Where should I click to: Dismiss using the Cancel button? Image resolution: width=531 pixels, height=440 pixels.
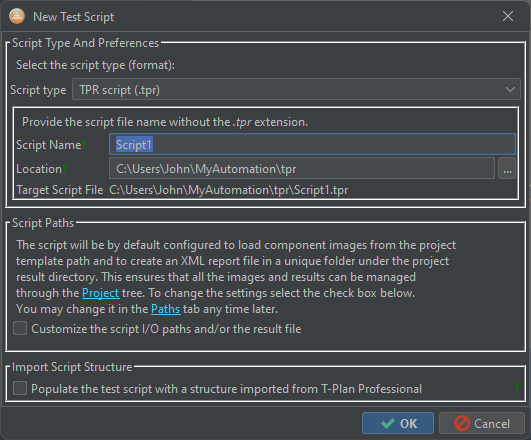click(x=482, y=423)
